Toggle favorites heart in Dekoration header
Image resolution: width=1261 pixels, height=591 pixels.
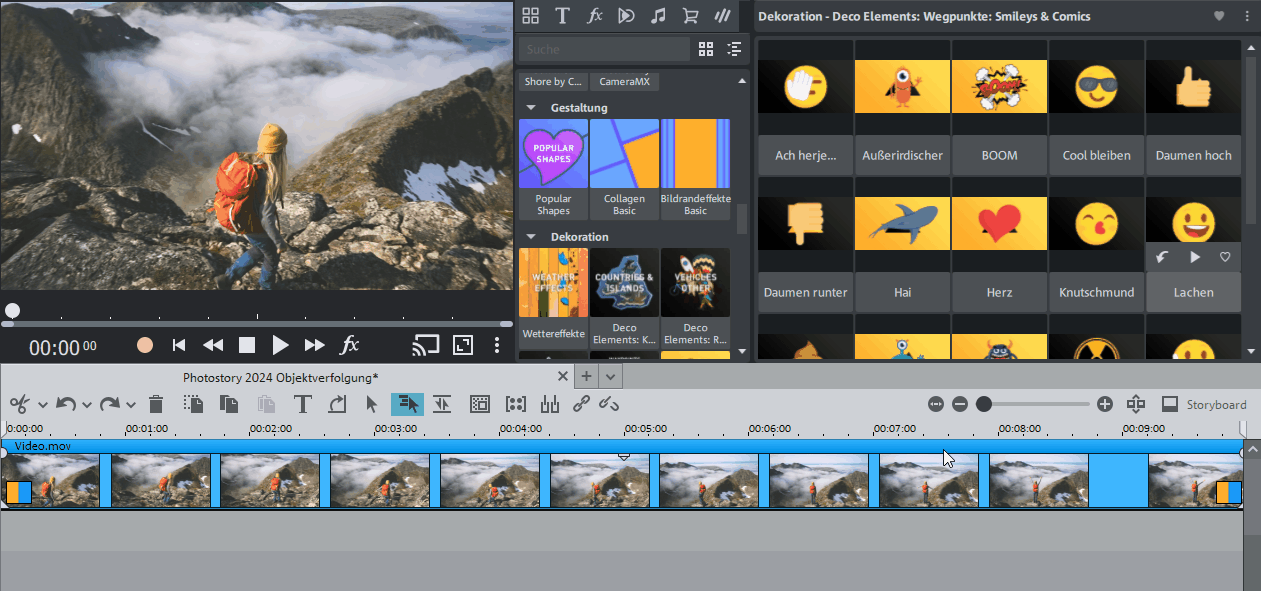(x=1219, y=16)
